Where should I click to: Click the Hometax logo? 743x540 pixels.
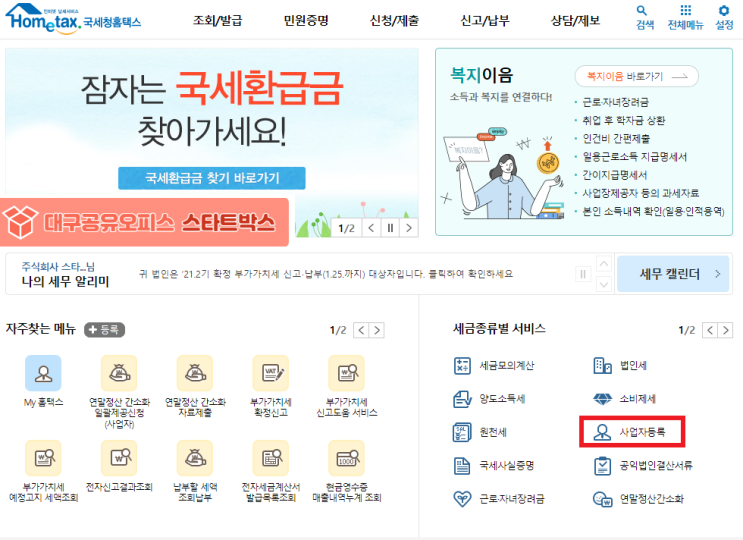tap(73, 19)
